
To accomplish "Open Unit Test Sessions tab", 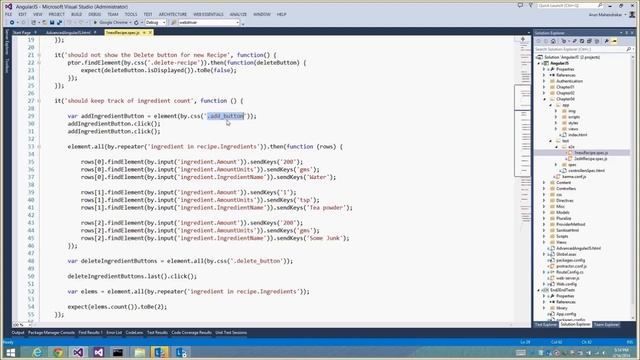I will [x=231, y=333].
